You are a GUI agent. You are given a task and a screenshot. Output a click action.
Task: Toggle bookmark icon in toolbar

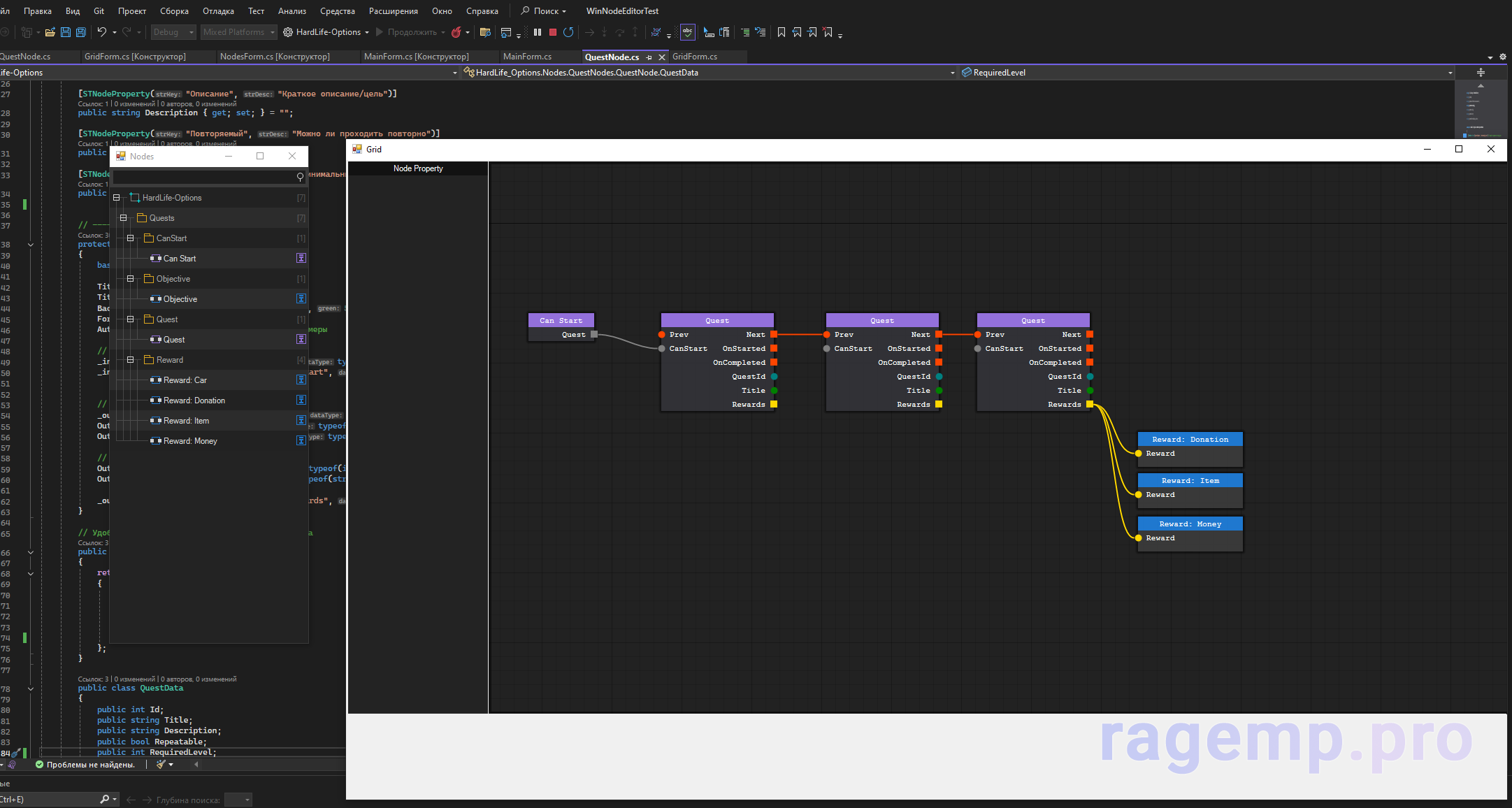coord(782,32)
